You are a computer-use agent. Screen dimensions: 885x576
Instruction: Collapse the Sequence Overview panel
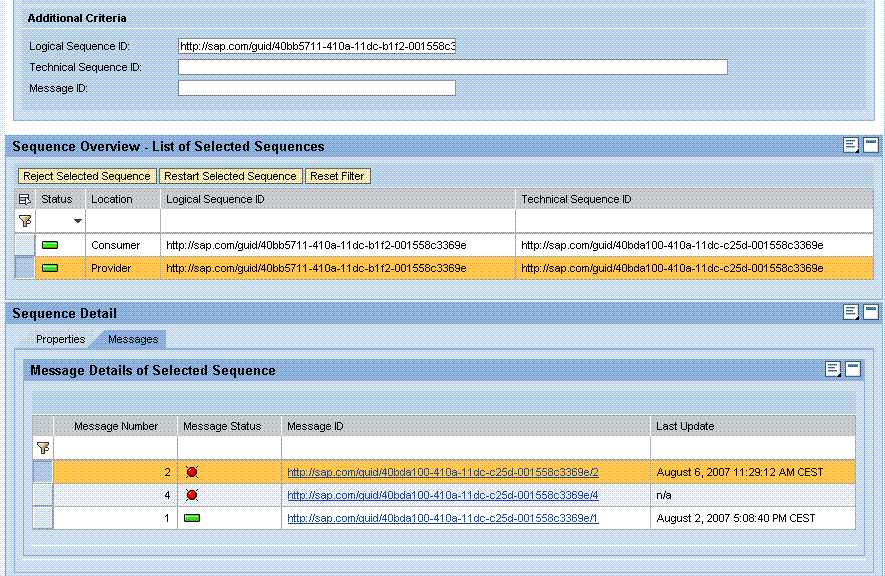pos(871,146)
